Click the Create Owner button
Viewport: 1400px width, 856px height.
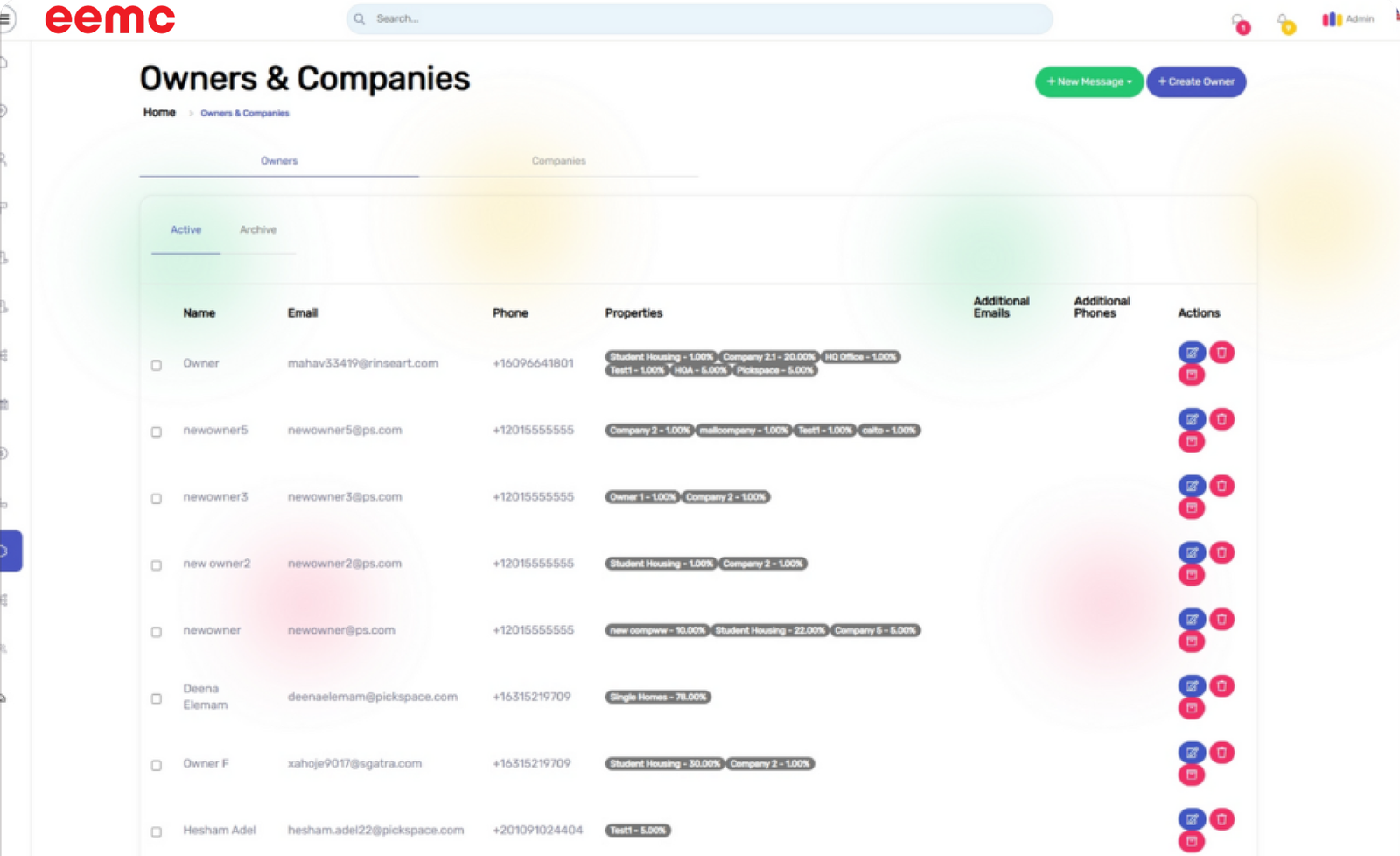[x=1195, y=81]
